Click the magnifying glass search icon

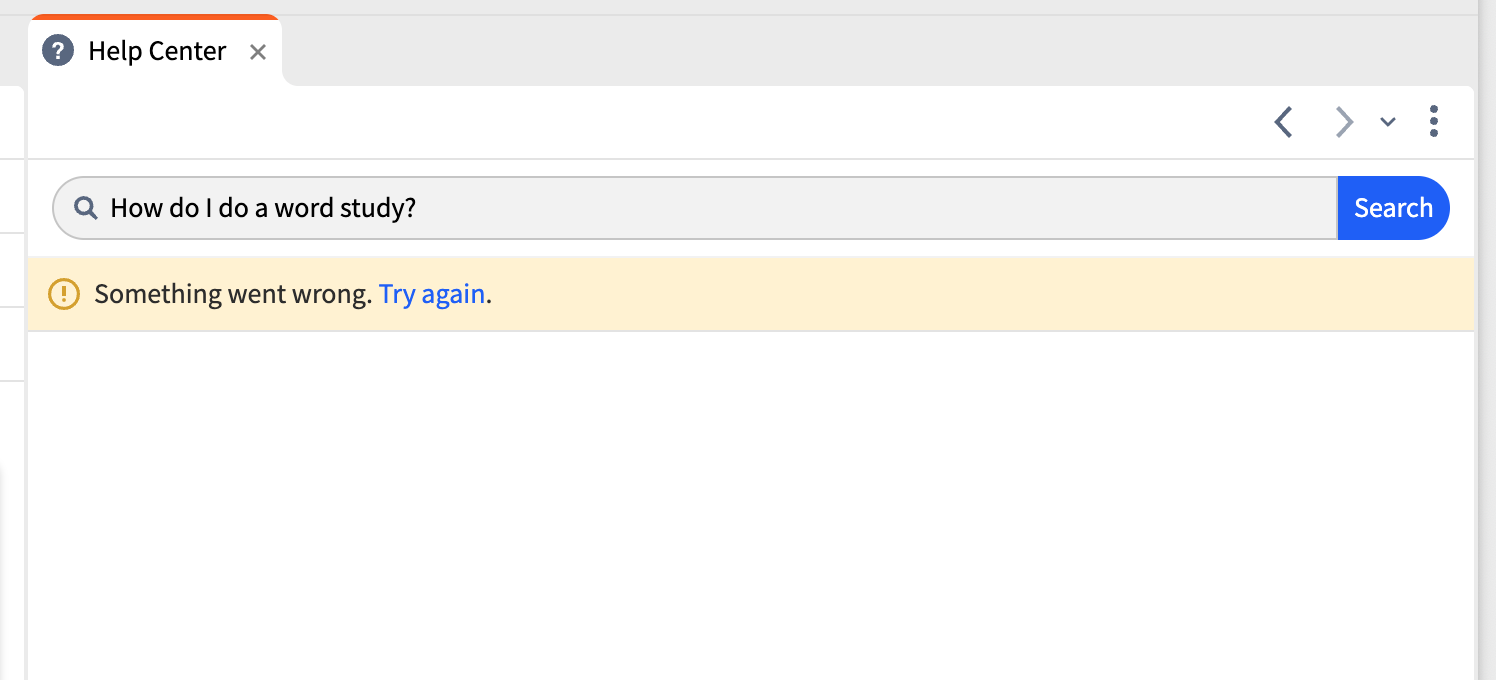click(x=86, y=208)
